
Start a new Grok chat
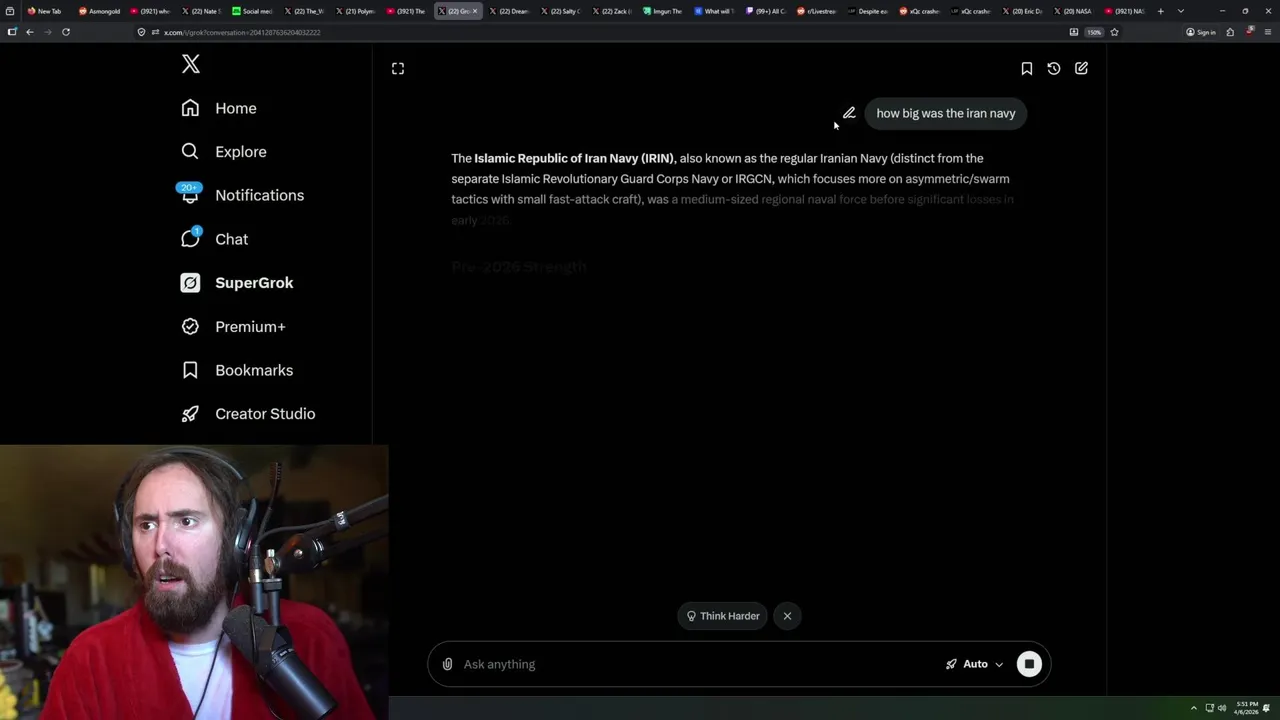tap(1081, 68)
